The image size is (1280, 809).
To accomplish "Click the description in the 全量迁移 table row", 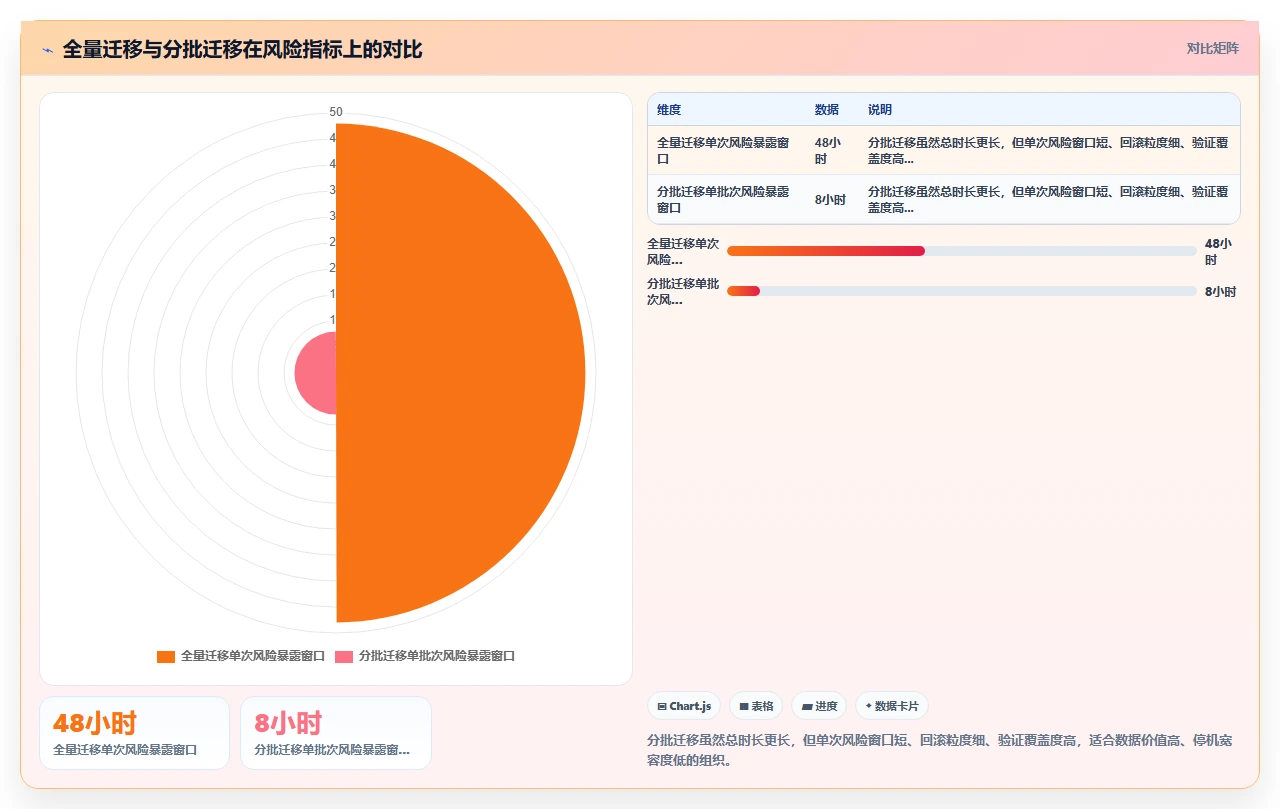I will click(x=1048, y=151).
